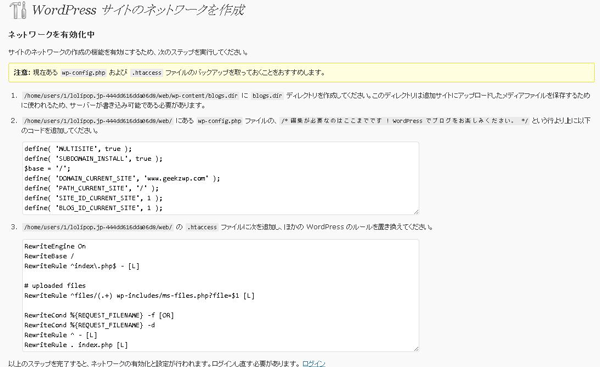Click the /web/ path in step 2
This screenshot has height=367, width=600.
coord(98,121)
